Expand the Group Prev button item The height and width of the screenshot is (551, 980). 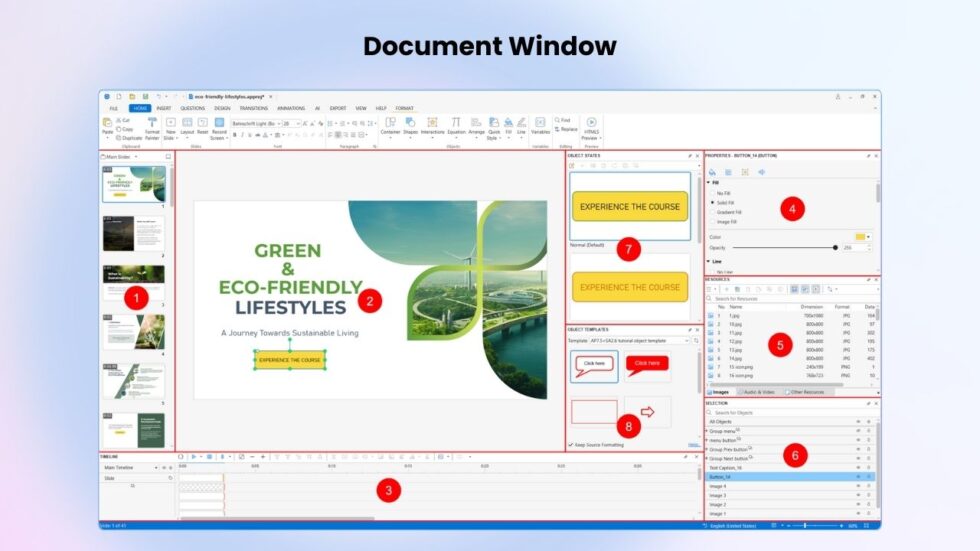click(x=707, y=449)
